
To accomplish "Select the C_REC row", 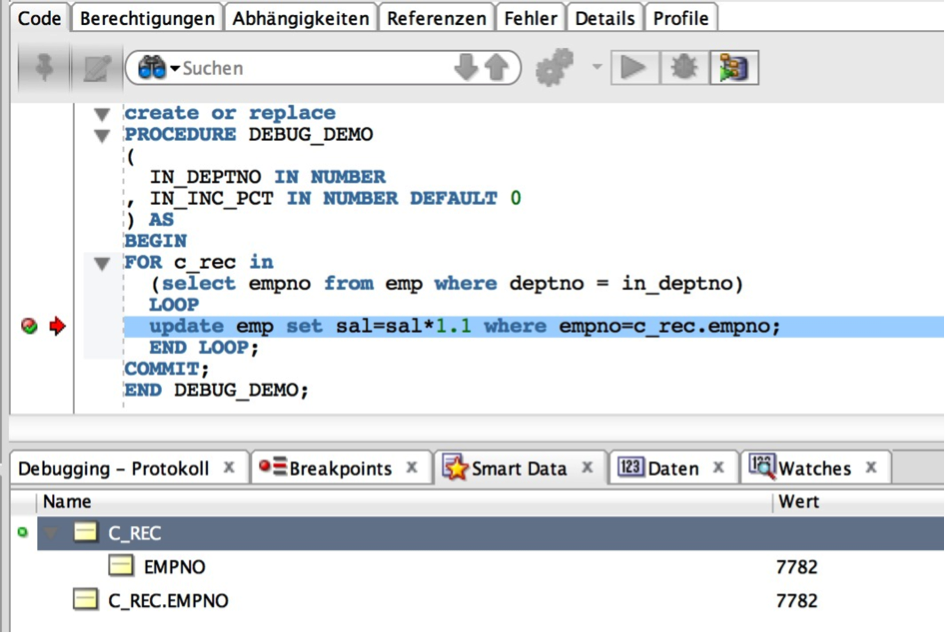I will [x=491, y=533].
